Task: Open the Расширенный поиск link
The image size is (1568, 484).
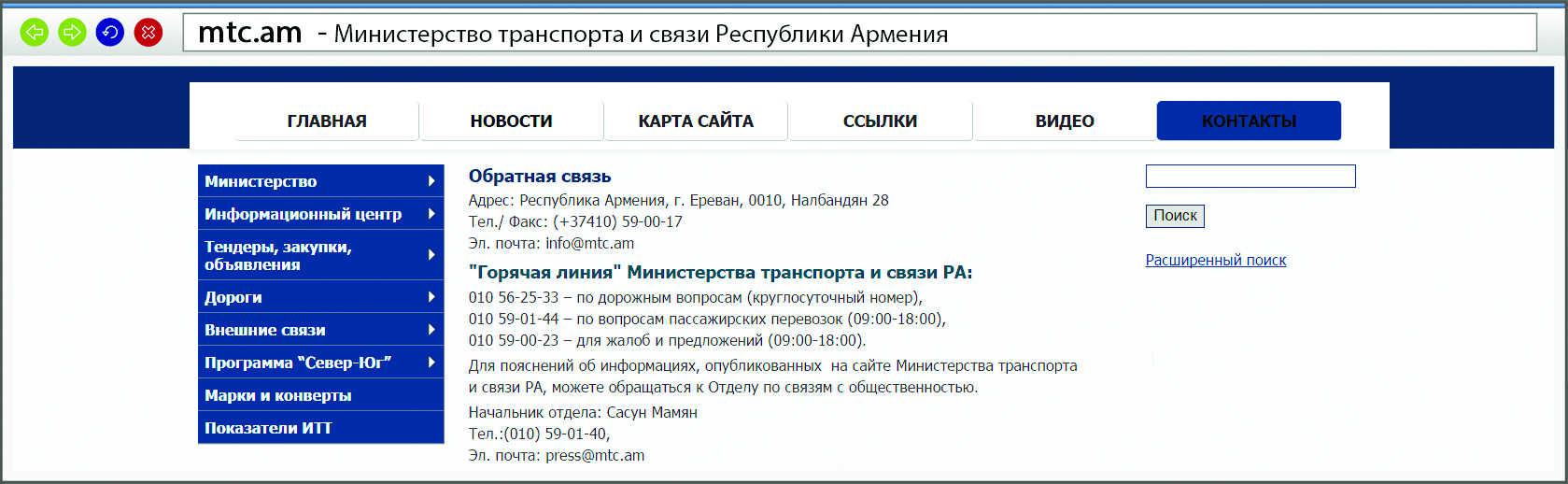Action: coord(1216,261)
